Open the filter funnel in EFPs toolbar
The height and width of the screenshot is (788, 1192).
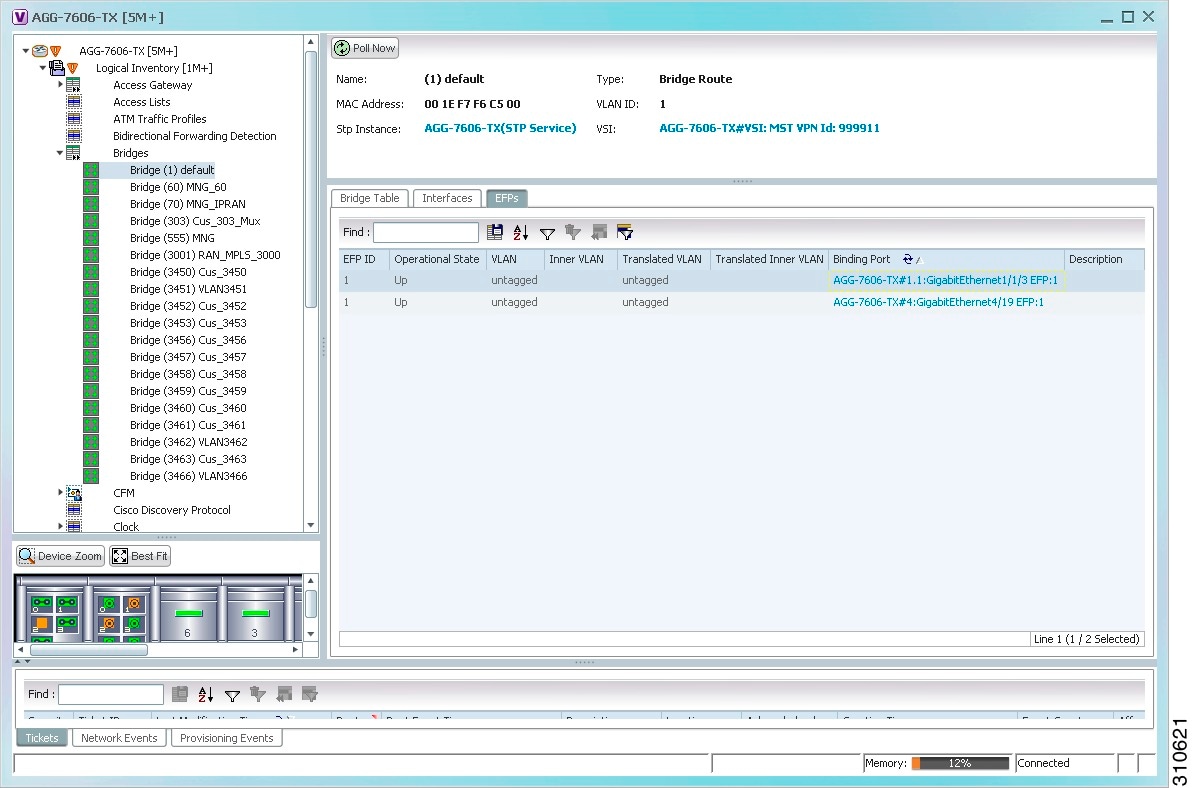pos(547,233)
